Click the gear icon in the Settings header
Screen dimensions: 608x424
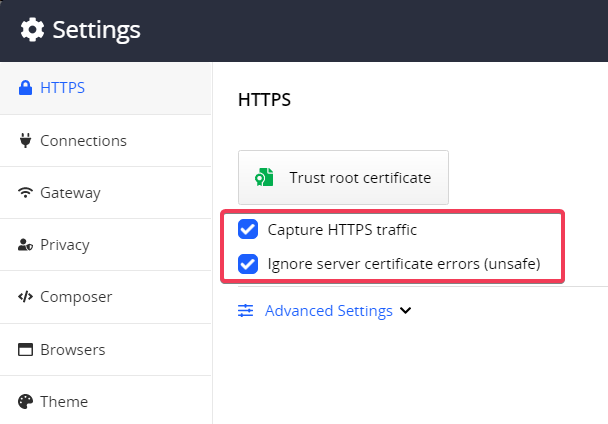tap(33, 30)
